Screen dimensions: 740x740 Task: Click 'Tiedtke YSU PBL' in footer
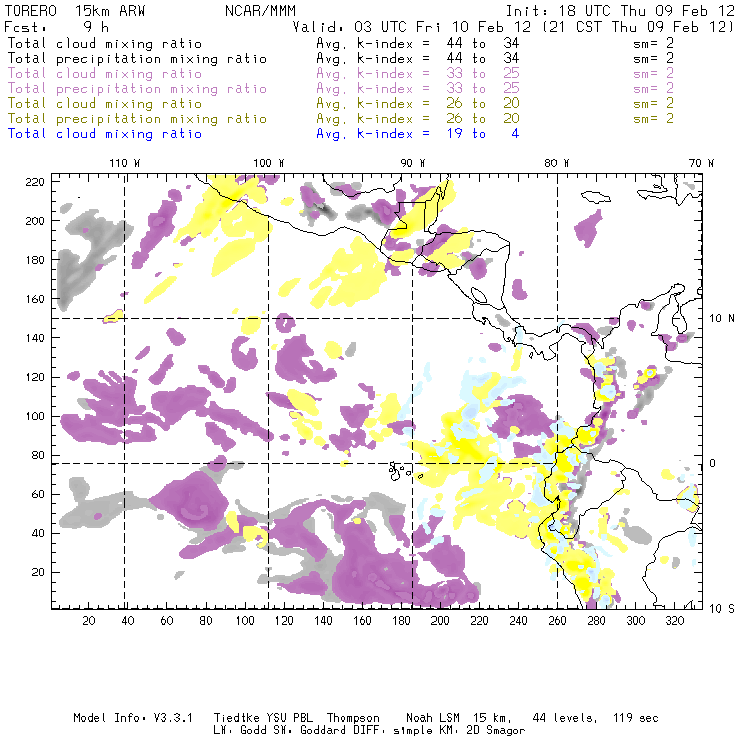[x=263, y=718]
